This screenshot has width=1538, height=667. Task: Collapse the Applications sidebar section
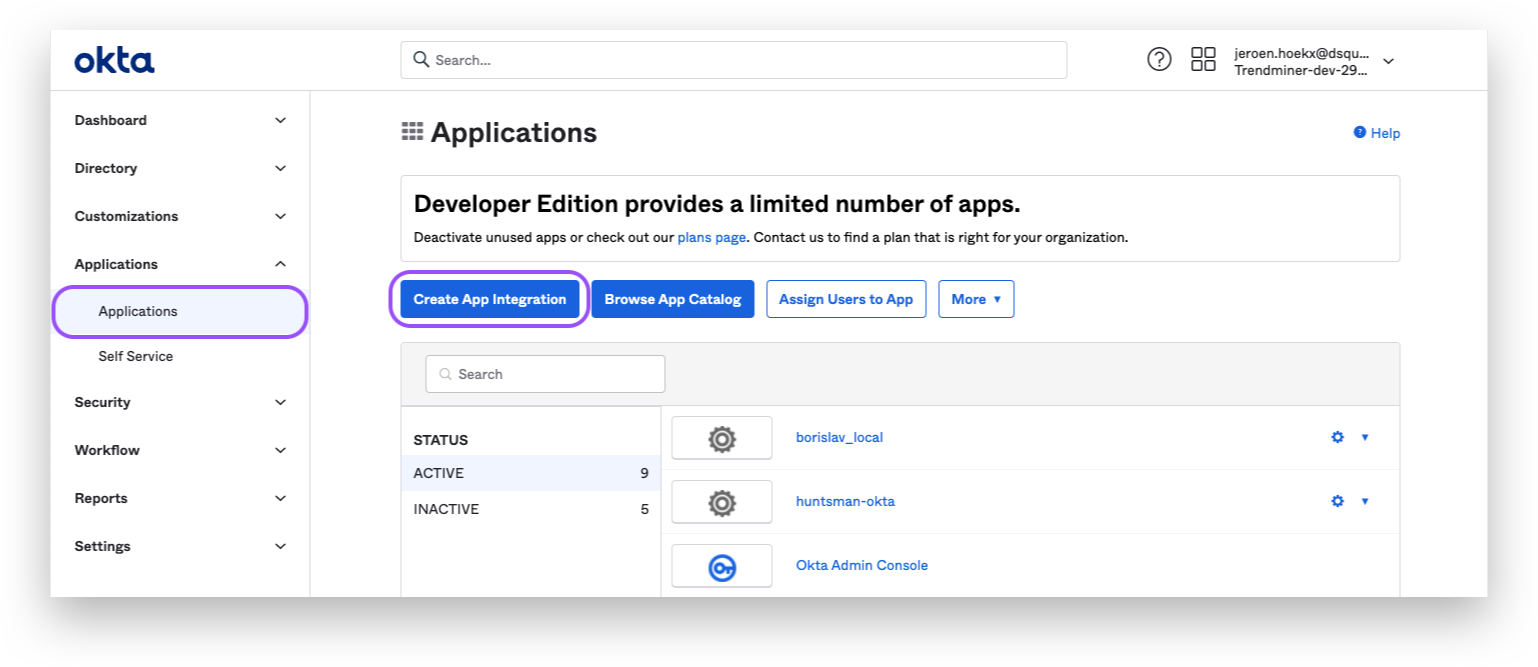pos(180,264)
